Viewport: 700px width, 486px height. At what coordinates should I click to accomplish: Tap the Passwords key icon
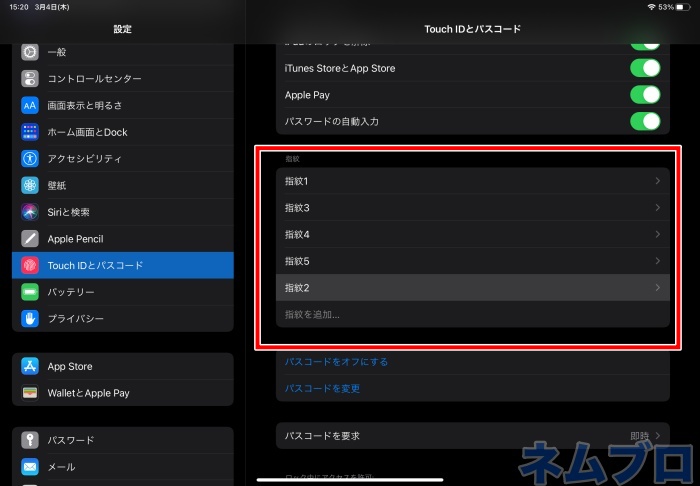point(30,440)
